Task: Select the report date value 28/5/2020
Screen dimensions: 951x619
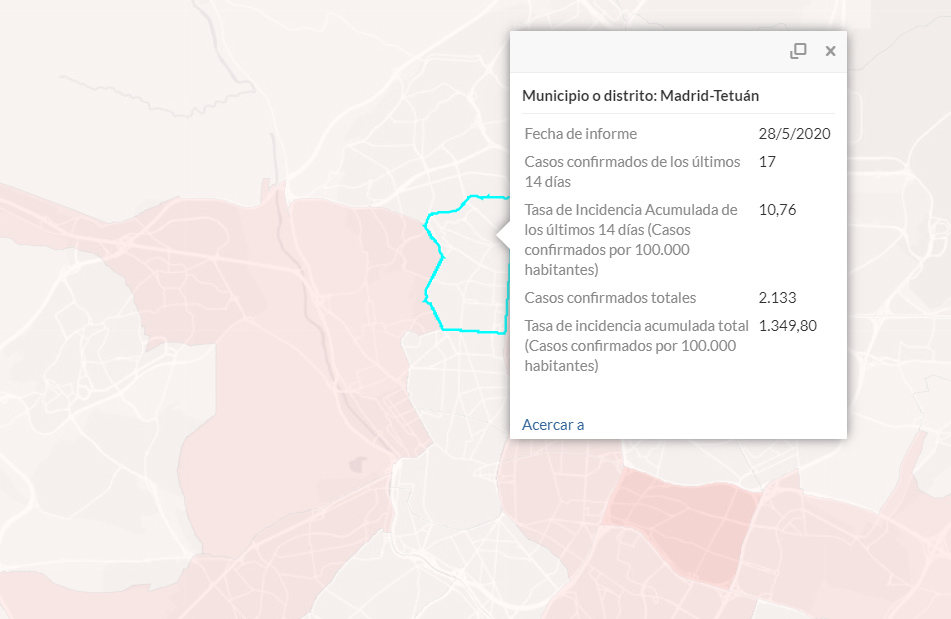Action: pyautogui.click(x=794, y=133)
